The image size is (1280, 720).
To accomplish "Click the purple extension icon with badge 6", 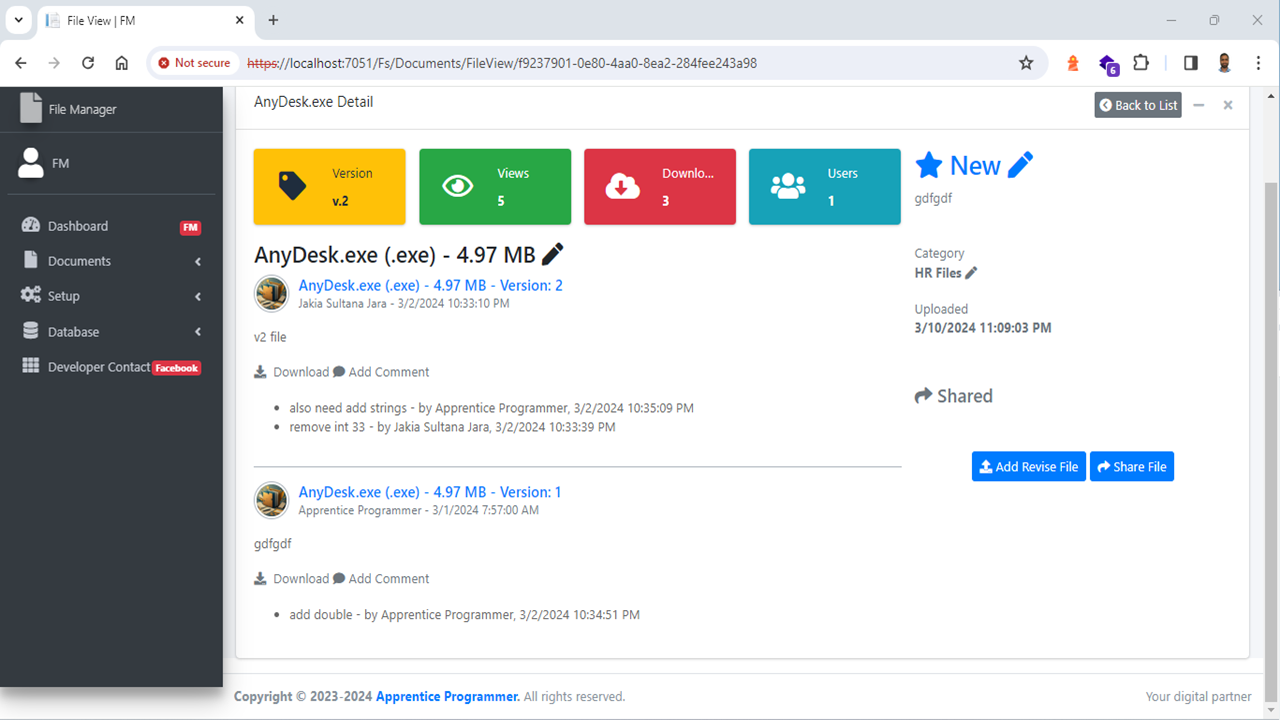I will point(1108,64).
